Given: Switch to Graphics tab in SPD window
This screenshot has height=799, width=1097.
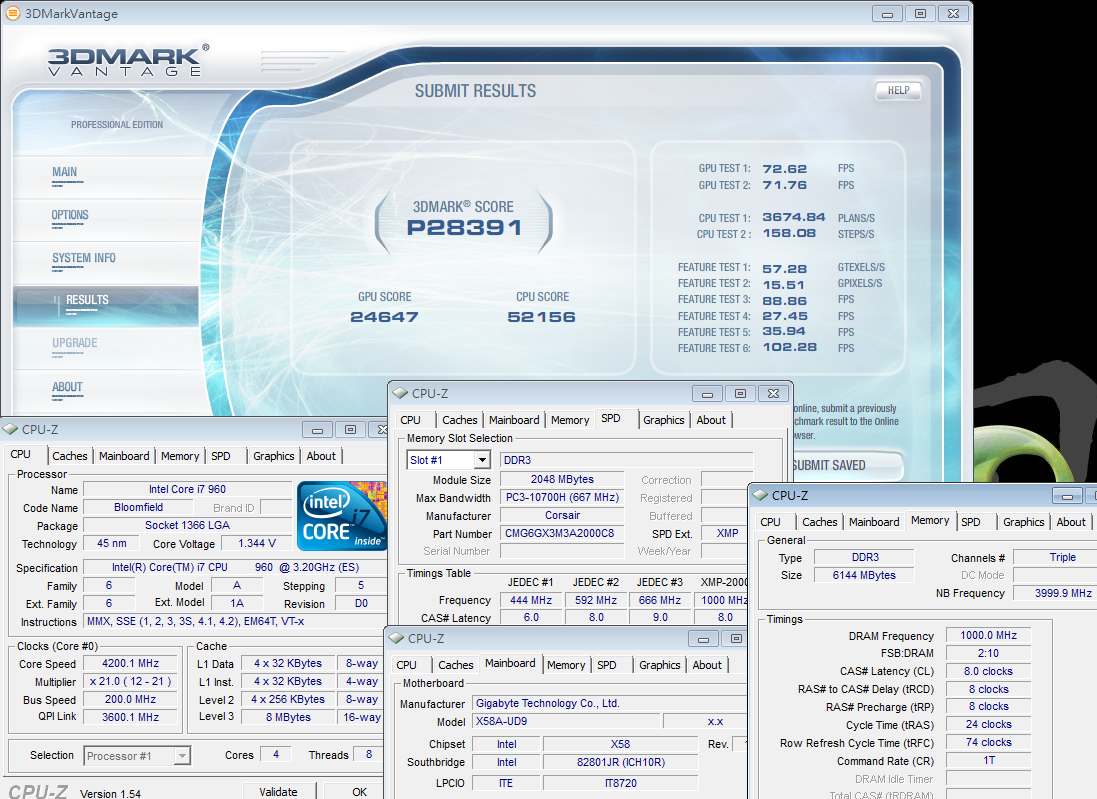Looking at the screenshot, I should point(663,420).
